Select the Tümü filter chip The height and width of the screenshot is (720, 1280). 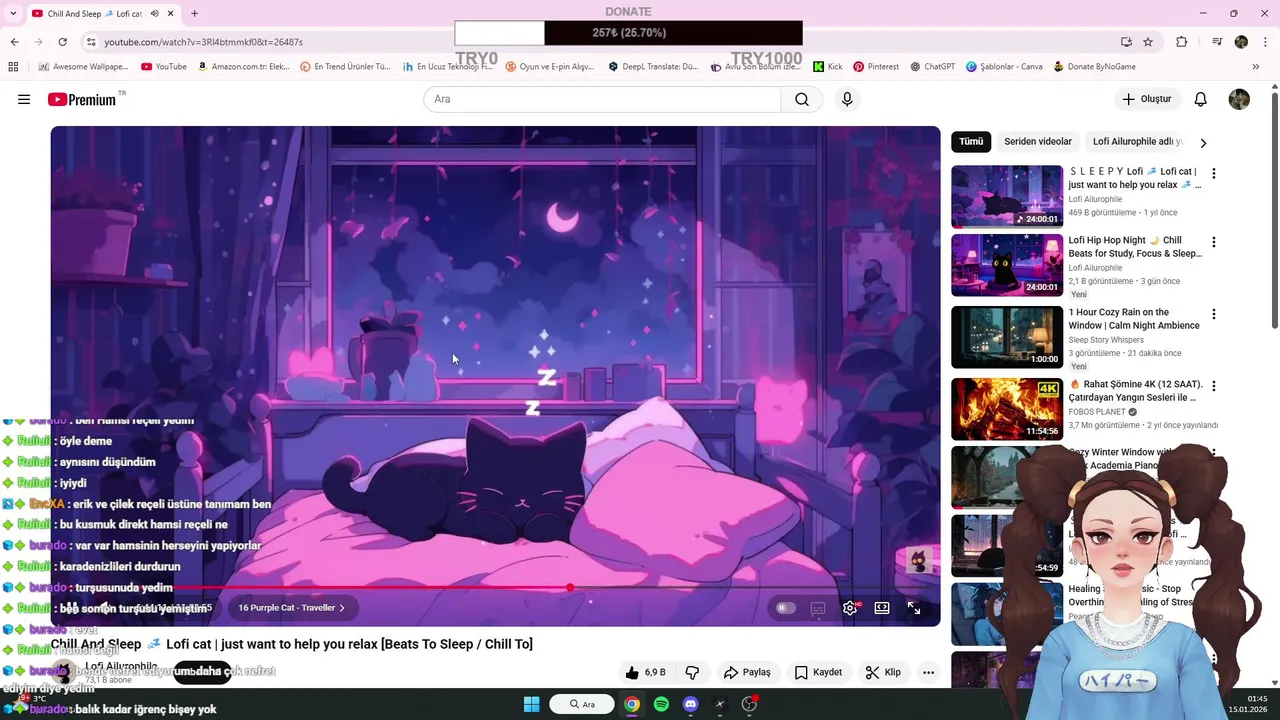(971, 142)
